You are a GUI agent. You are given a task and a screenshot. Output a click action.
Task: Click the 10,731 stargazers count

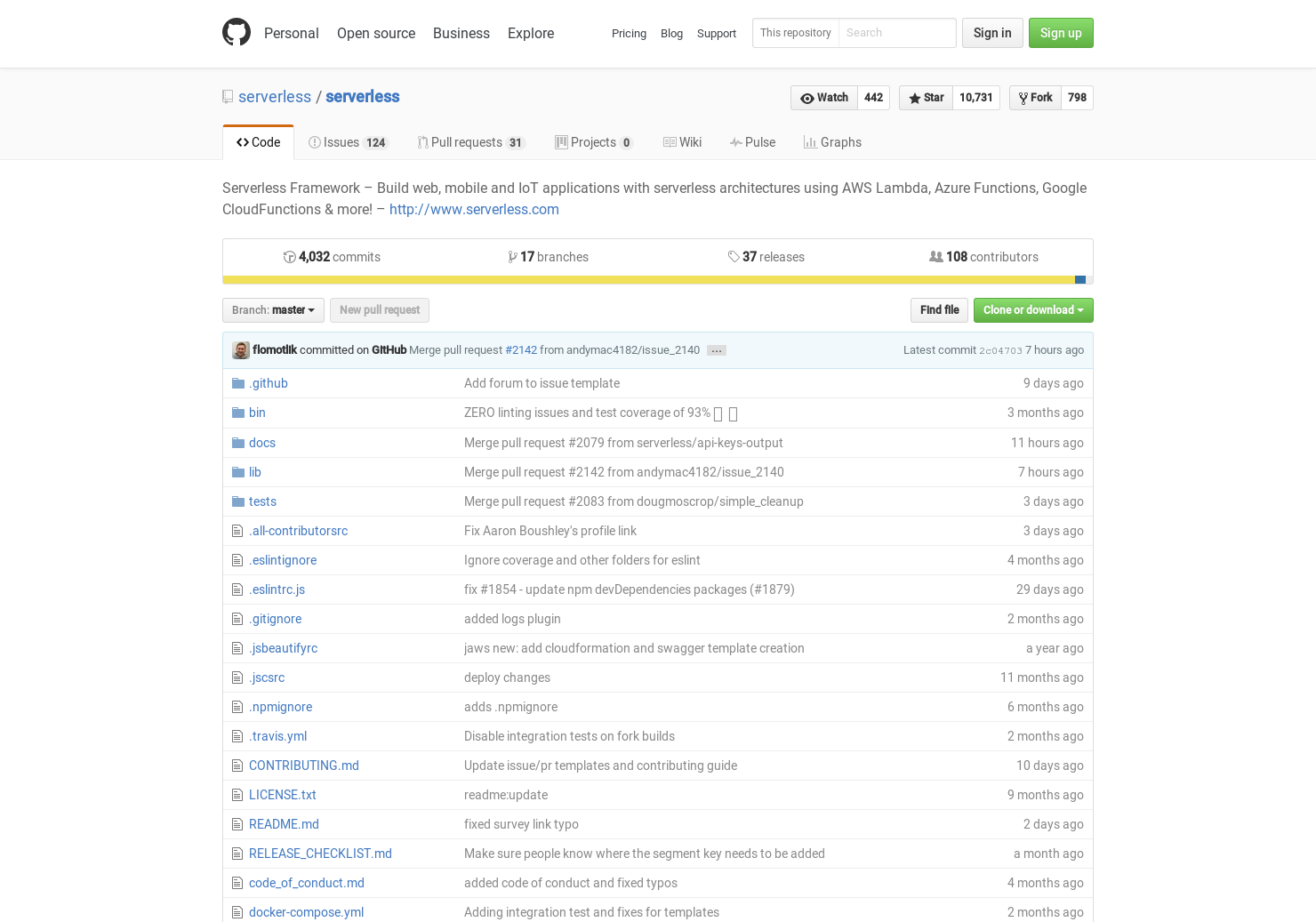click(x=976, y=98)
